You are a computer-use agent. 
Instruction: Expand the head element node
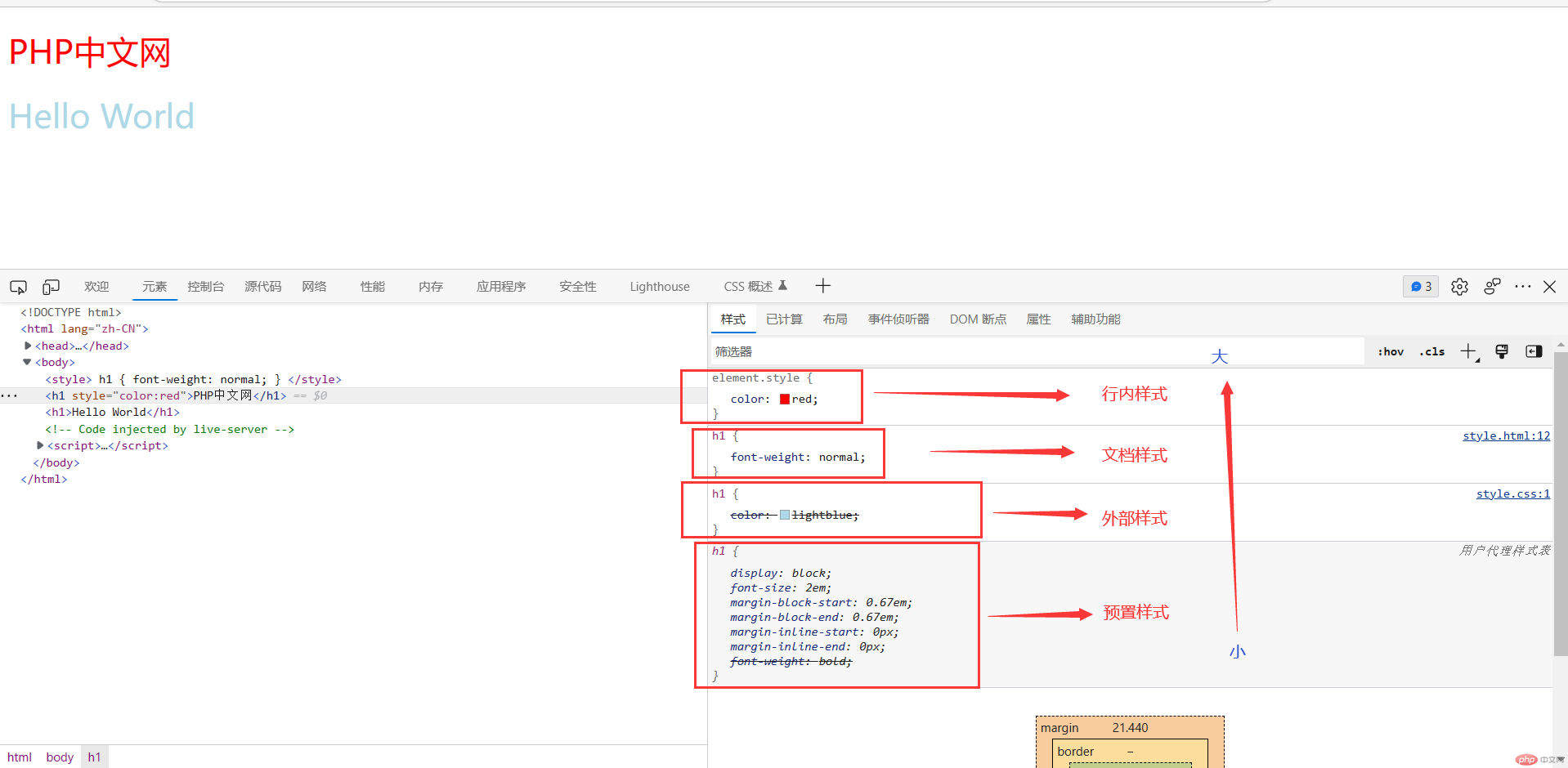click(x=28, y=346)
